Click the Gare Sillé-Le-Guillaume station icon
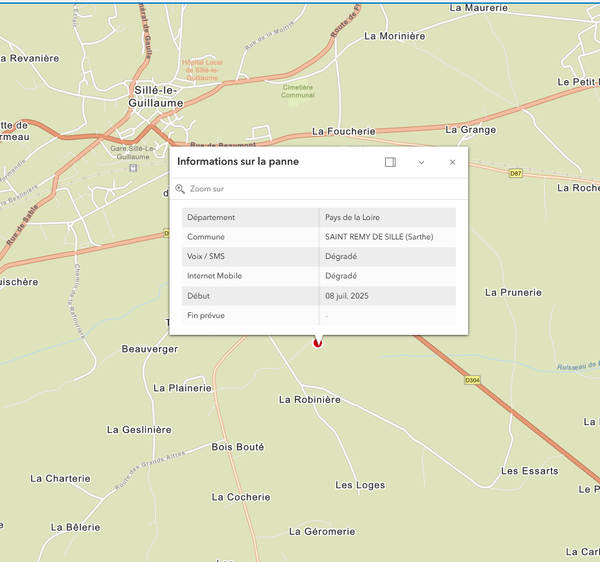The image size is (600, 562). [133, 168]
